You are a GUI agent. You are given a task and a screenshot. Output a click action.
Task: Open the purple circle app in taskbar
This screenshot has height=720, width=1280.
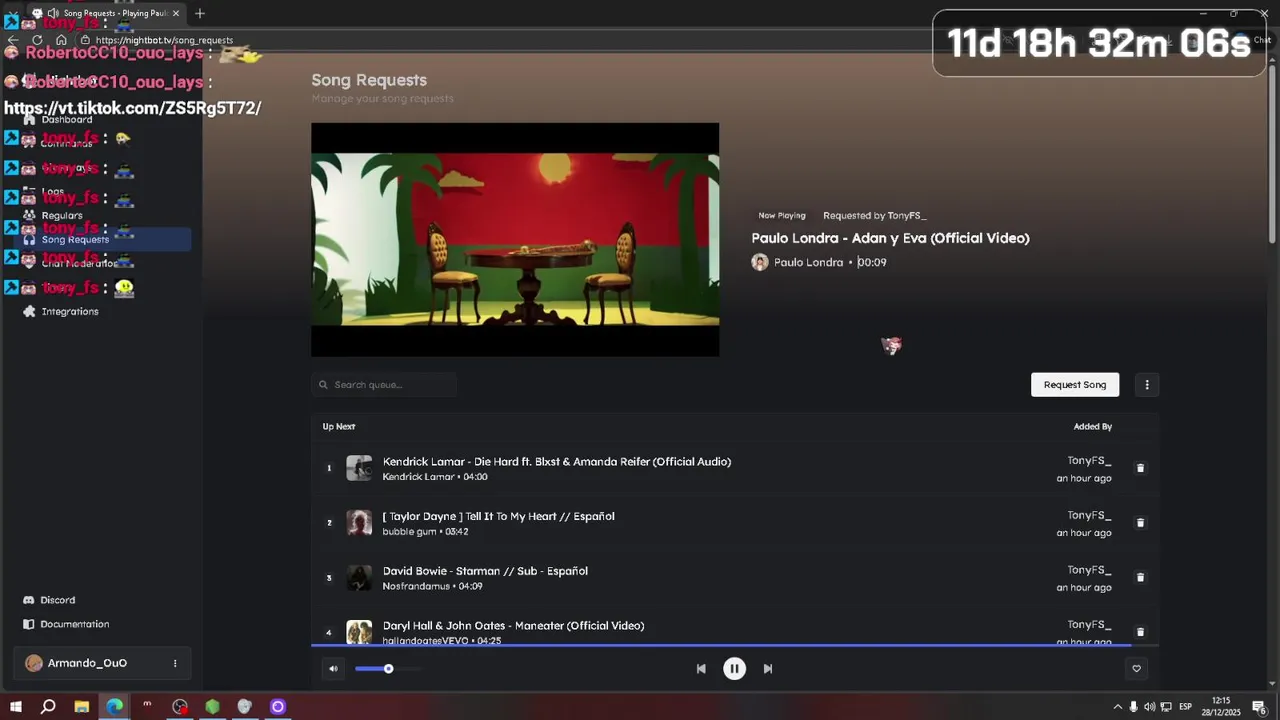tap(278, 707)
